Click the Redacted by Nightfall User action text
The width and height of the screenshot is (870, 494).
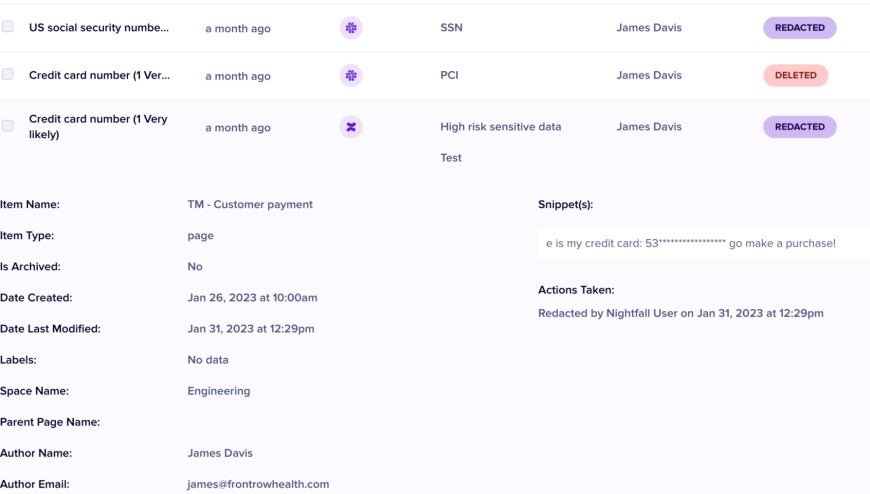pos(680,313)
